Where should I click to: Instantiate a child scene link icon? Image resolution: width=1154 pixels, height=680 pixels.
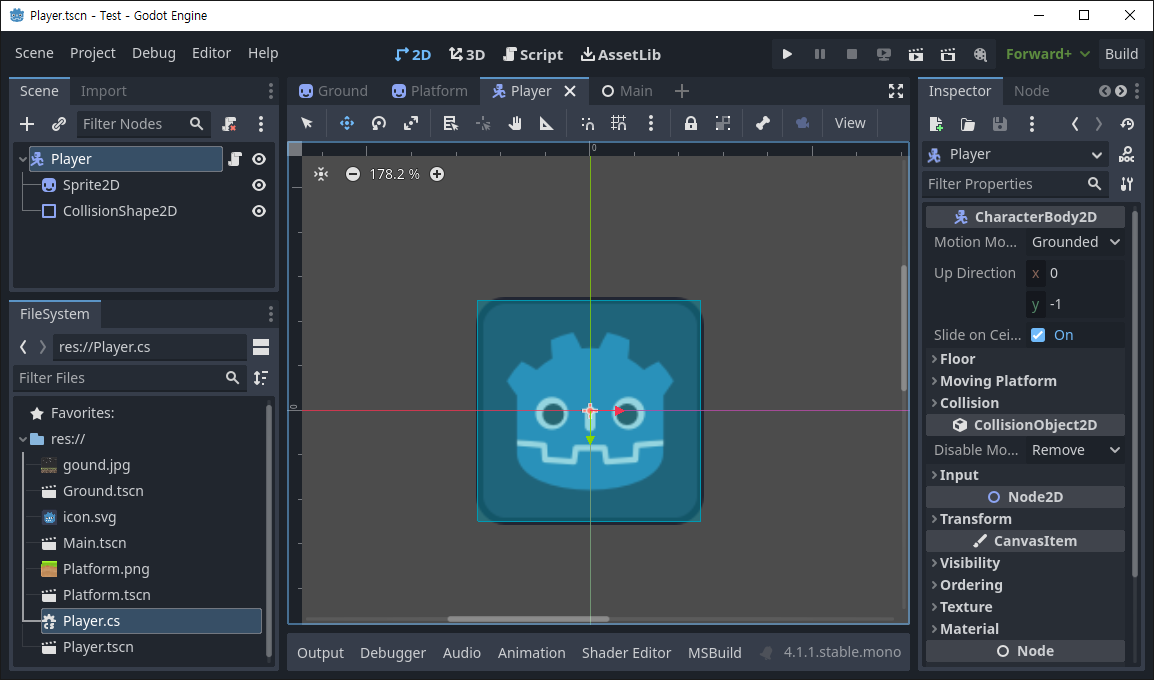point(59,124)
